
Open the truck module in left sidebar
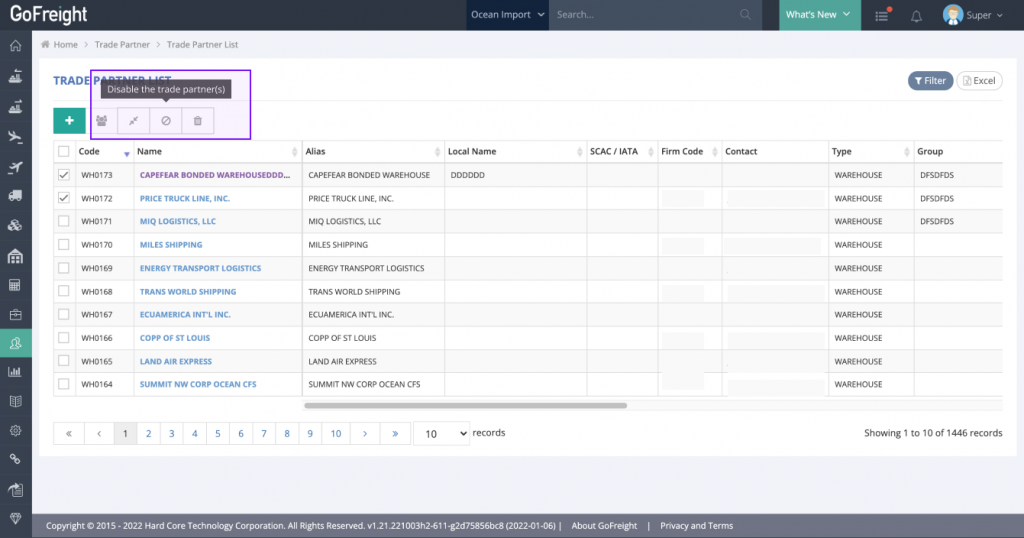pyautogui.click(x=15, y=196)
